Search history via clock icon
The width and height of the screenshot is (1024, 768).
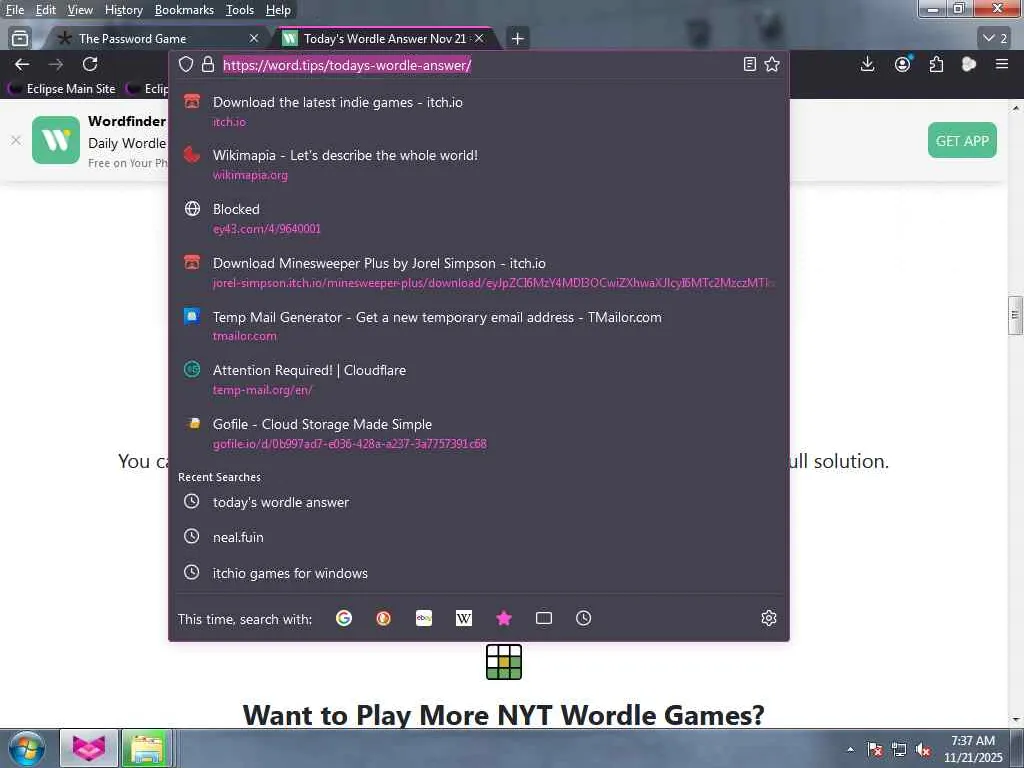click(583, 618)
